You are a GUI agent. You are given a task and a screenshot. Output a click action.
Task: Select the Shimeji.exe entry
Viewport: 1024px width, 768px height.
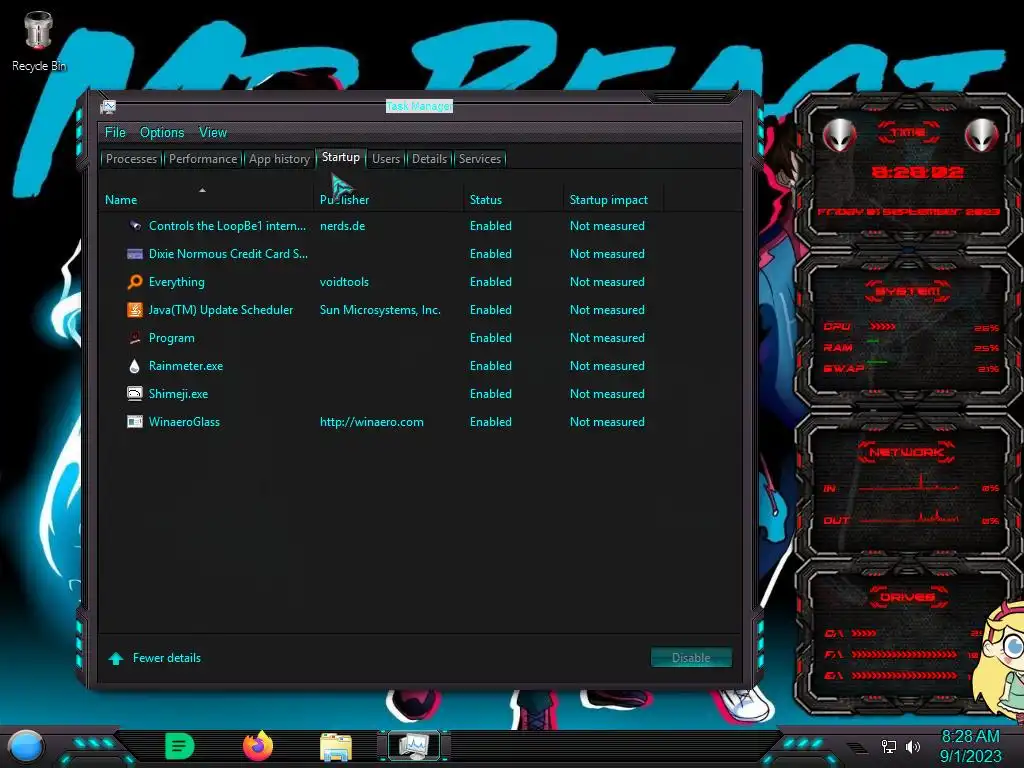click(x=178, y=394)
